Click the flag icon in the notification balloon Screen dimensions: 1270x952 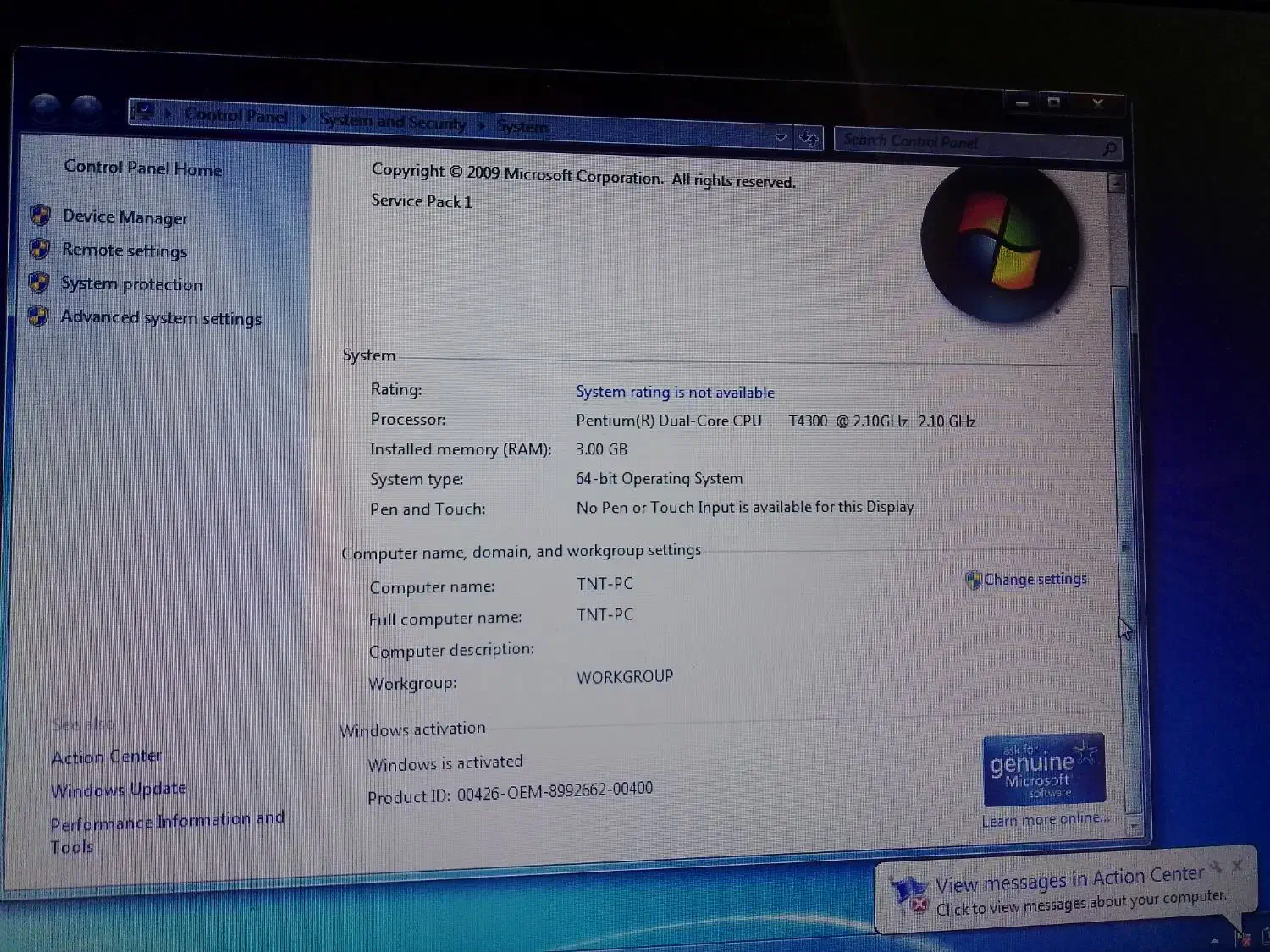(x=909, y=894)
